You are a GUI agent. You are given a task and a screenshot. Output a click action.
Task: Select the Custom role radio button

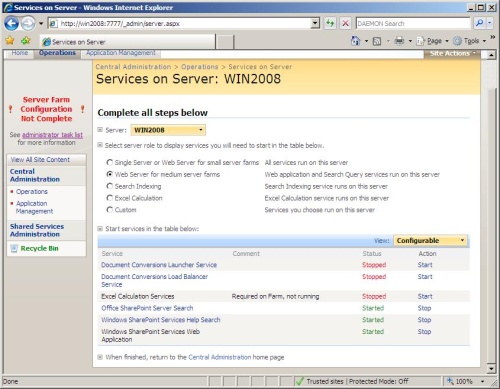109,210
